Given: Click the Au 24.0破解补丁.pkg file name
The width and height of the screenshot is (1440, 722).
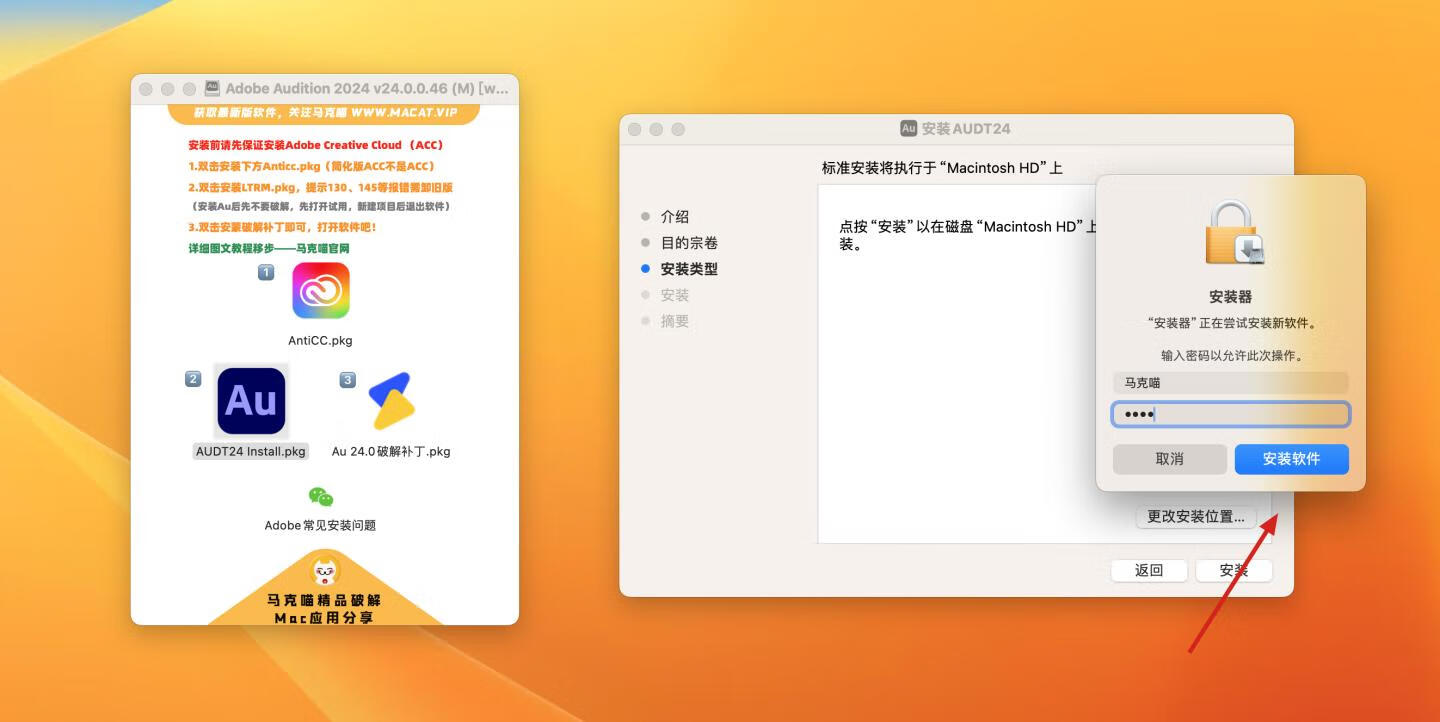Looking at the screenshot, I should [391, 451].
